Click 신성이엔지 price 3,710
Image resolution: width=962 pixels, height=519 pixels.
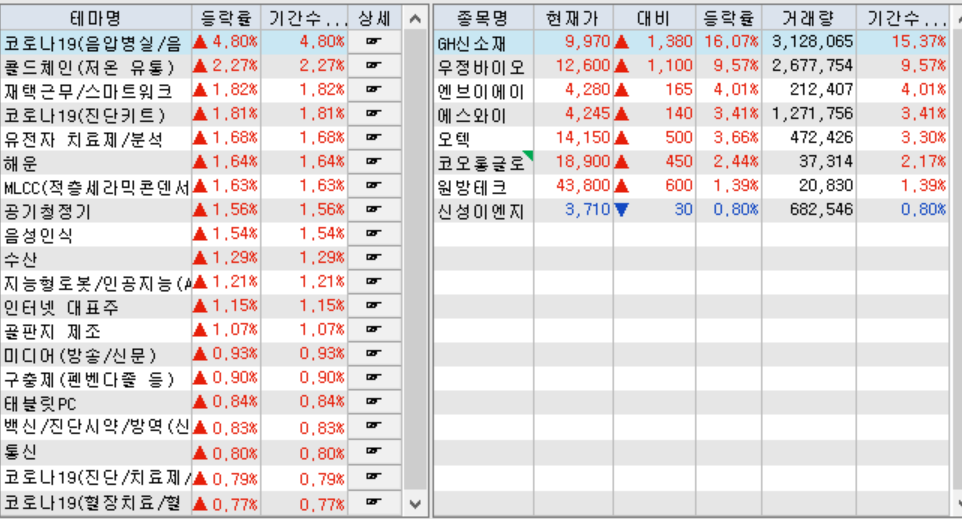[587, 209]
